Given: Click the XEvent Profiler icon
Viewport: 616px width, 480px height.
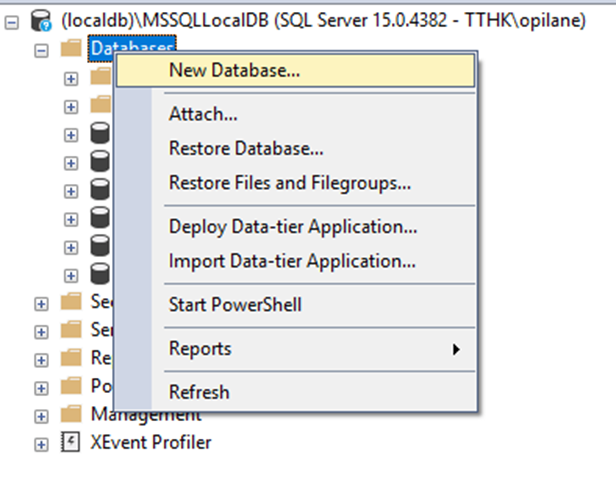Looking at the screenshot, I should pos(70,442).
